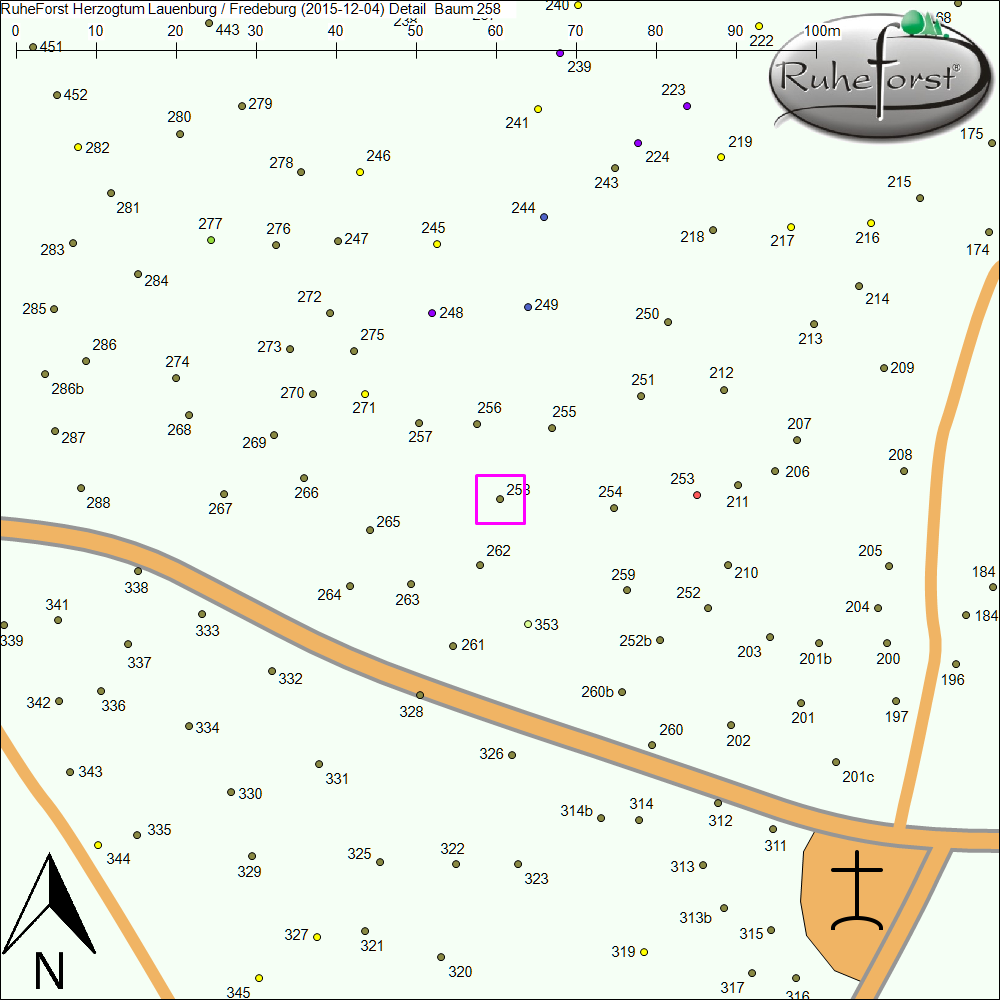
Task: Click the 100m label on the scale bar
Action: tap(821, 31)
